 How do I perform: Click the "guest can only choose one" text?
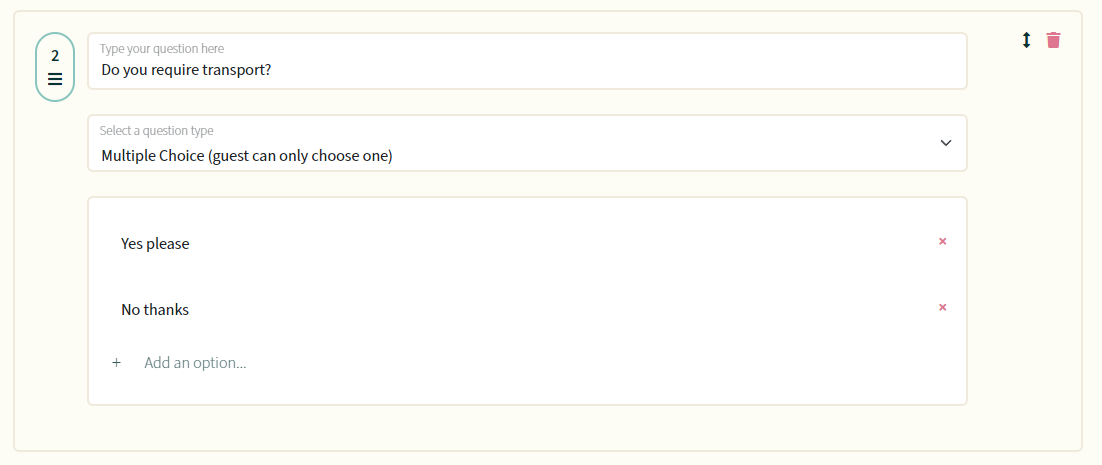[301, 156]
